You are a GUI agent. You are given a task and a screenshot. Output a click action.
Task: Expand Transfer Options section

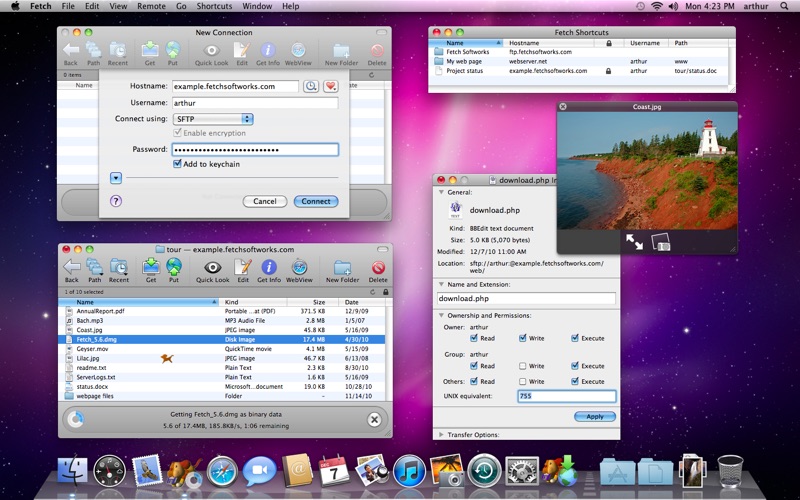tap(441, 435)
